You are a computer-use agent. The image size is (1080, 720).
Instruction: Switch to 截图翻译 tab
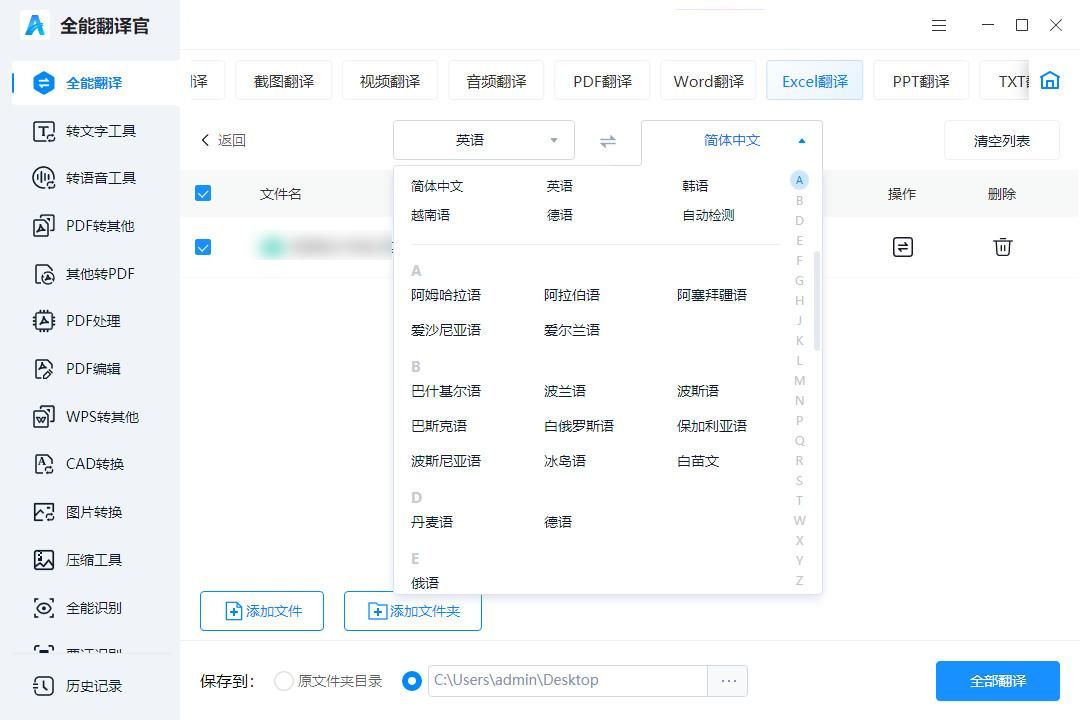click(x=284, y=81)
